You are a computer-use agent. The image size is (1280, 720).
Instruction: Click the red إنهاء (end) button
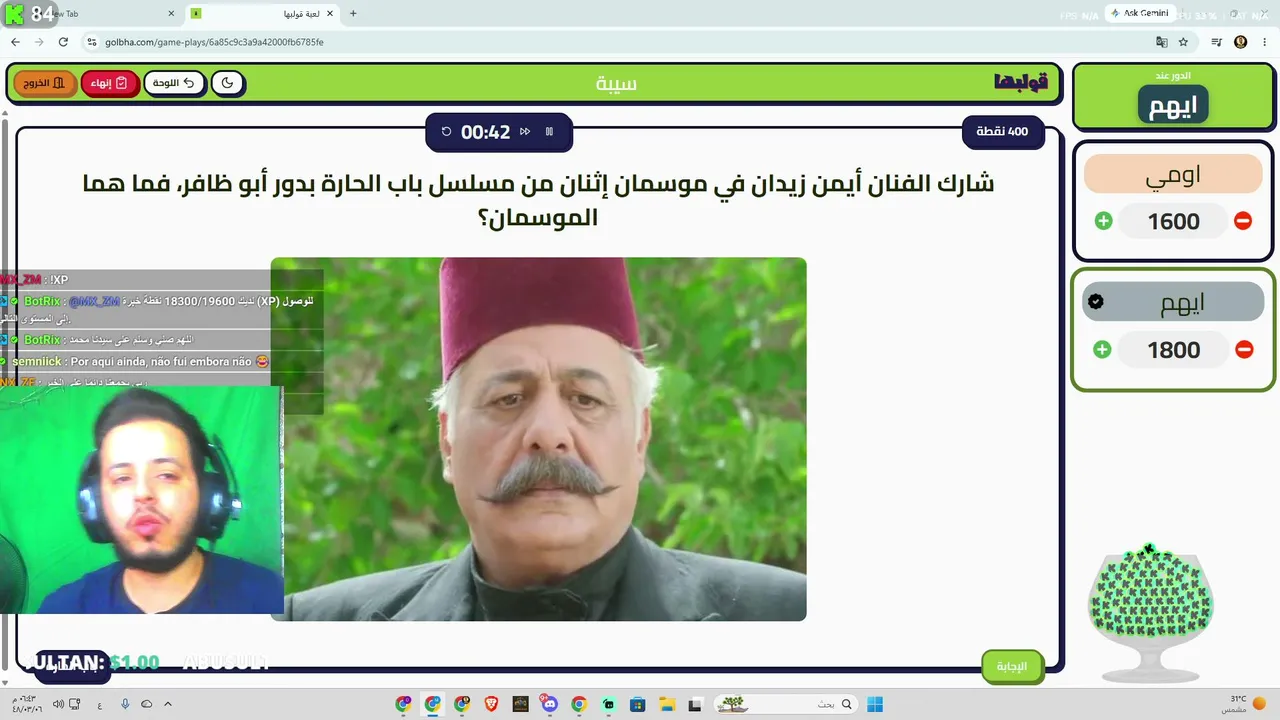(x=109, y=83)
